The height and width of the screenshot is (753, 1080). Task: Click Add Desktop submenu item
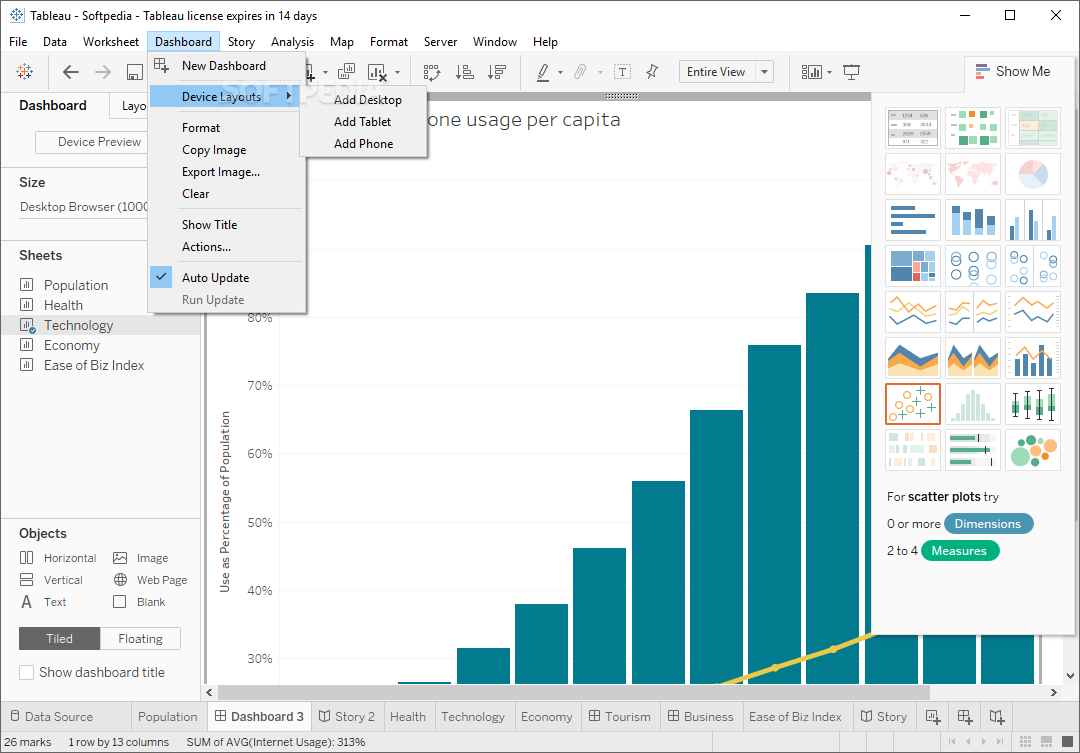tap(363, 100)
